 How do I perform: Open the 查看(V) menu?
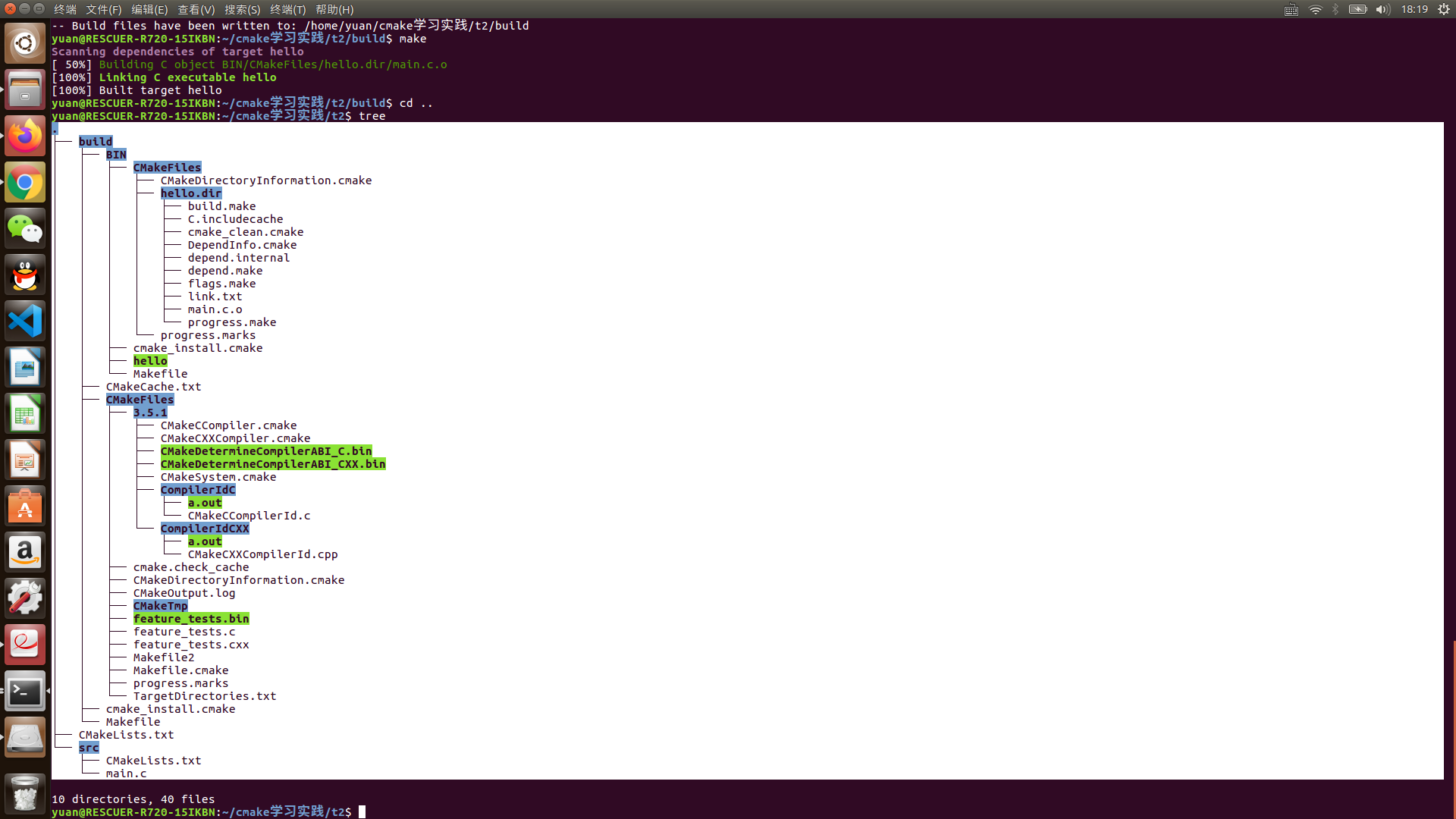(x=196, y=9)
